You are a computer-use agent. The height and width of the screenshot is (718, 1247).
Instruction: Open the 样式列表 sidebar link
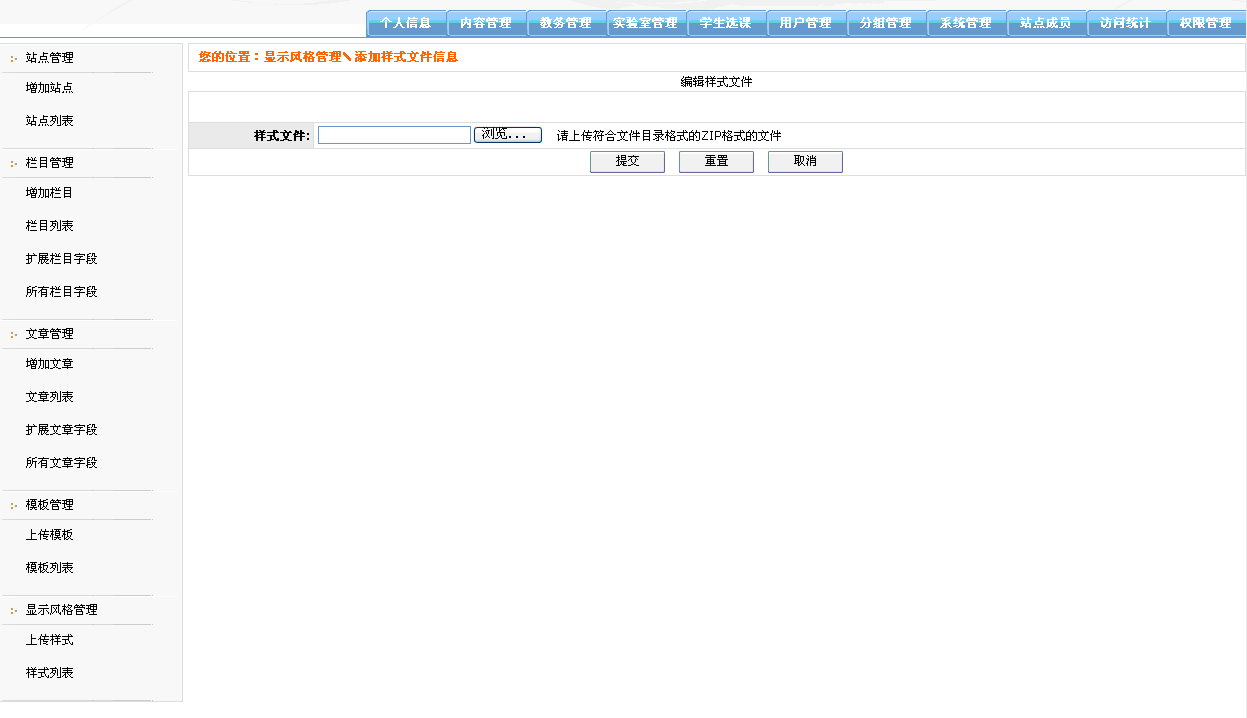pos(49,673)
